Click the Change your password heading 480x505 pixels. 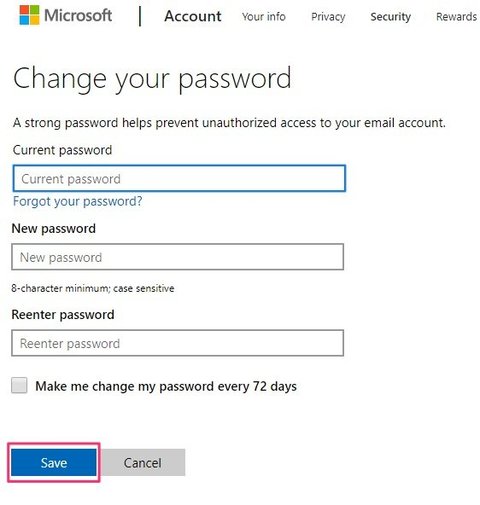(152, 79)
